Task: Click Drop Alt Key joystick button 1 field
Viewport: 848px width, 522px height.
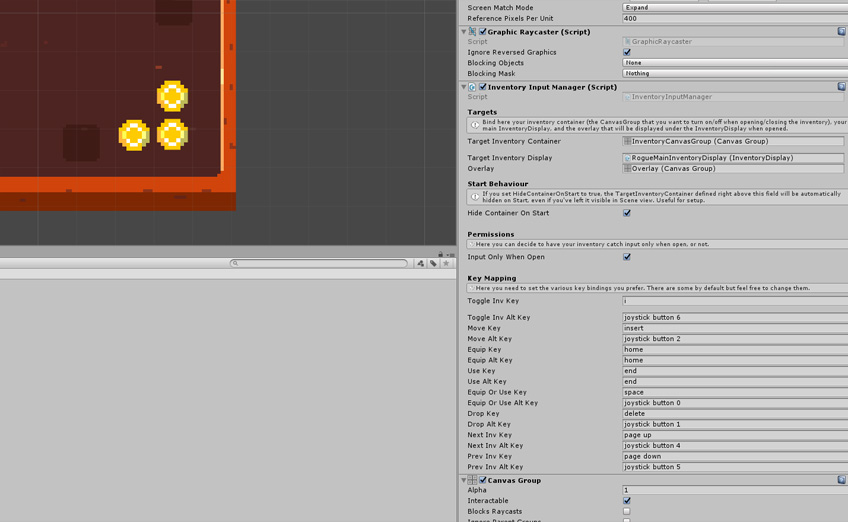Action: (735, 424)
